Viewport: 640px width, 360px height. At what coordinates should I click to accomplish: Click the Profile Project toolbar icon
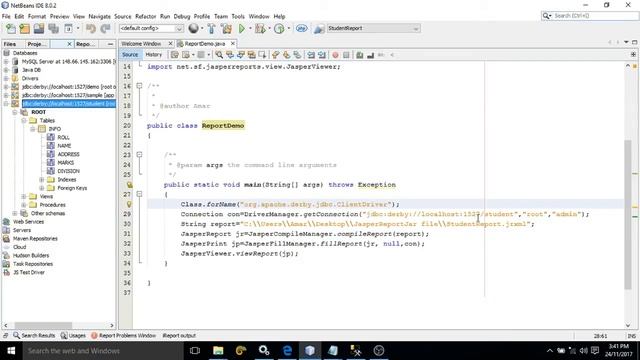point(279,29)
